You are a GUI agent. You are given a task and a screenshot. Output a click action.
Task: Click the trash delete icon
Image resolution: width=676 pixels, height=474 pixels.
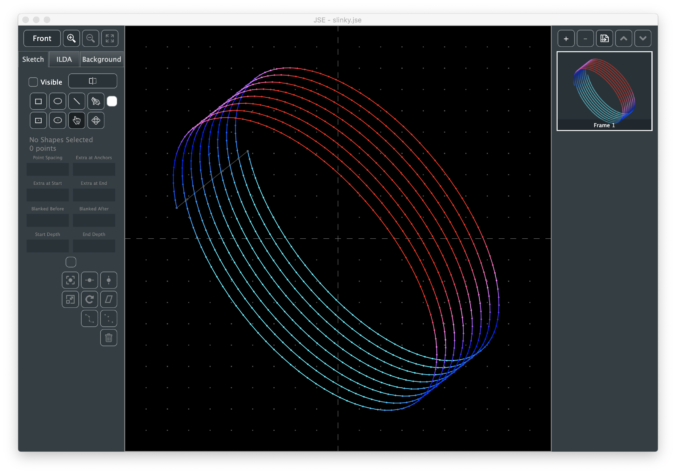point(108,338)
